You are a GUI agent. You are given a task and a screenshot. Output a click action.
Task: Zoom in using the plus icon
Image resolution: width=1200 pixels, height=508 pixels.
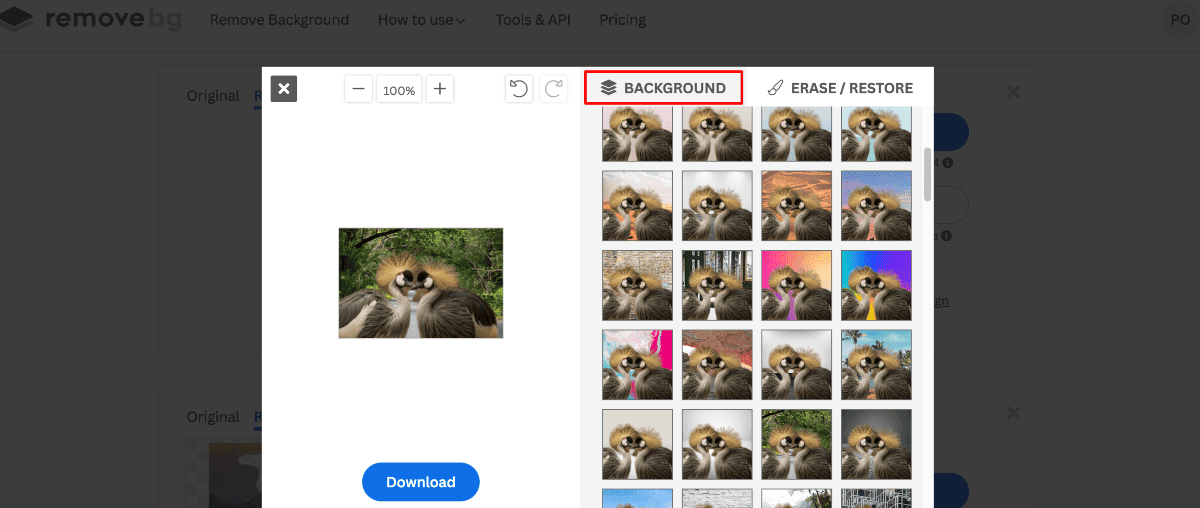point(439,89)
